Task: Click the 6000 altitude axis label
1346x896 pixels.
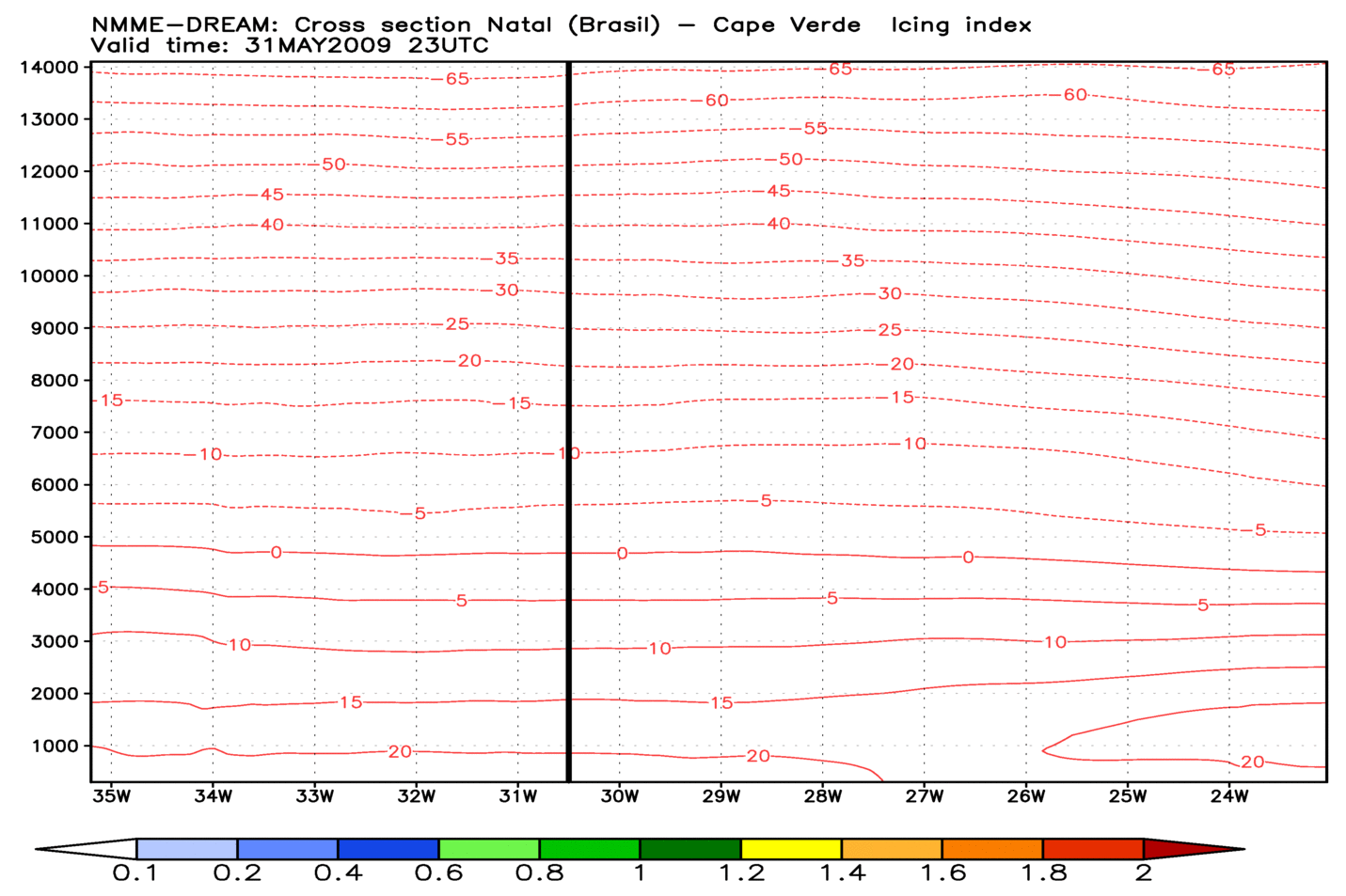Action: [55, 484]
